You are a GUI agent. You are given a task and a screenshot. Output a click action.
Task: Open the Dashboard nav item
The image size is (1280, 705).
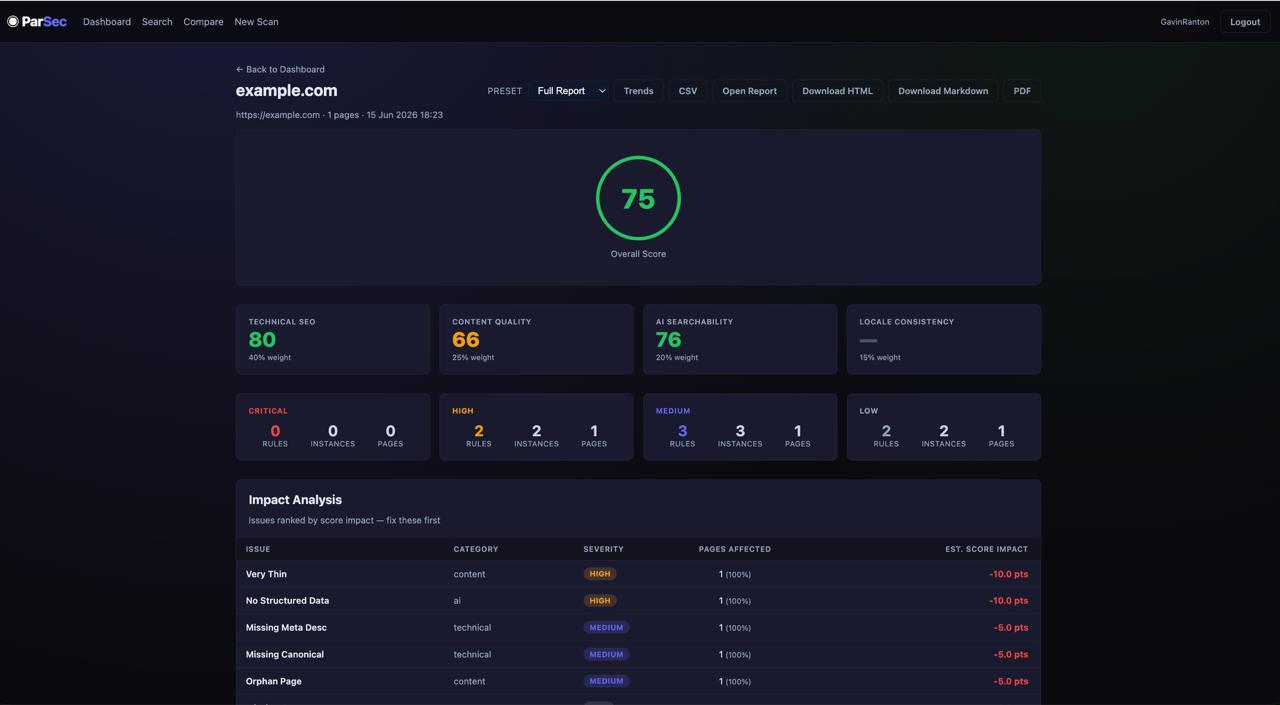[107, 22]
